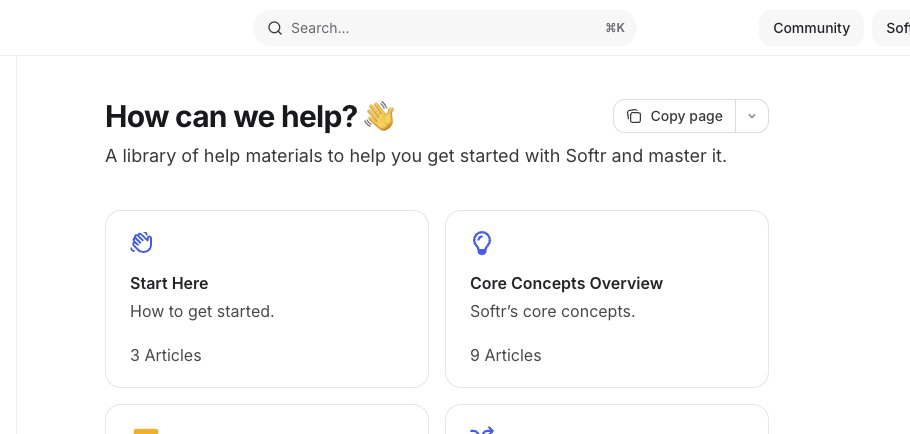
Task: Click the 3 Articles label
Action: (166, 355)
